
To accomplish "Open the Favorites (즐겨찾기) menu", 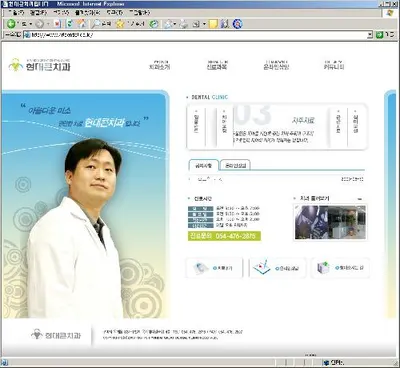I will [87, 13].
